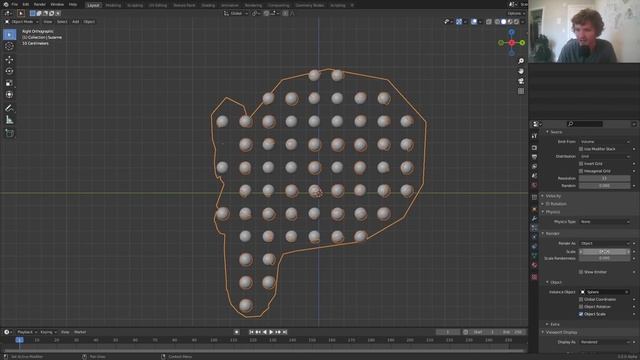Screen dimensions: 640x360
Task: Toggle the Invert Grid checkbox
Action: pyautogui.click(x=581, y=164)
